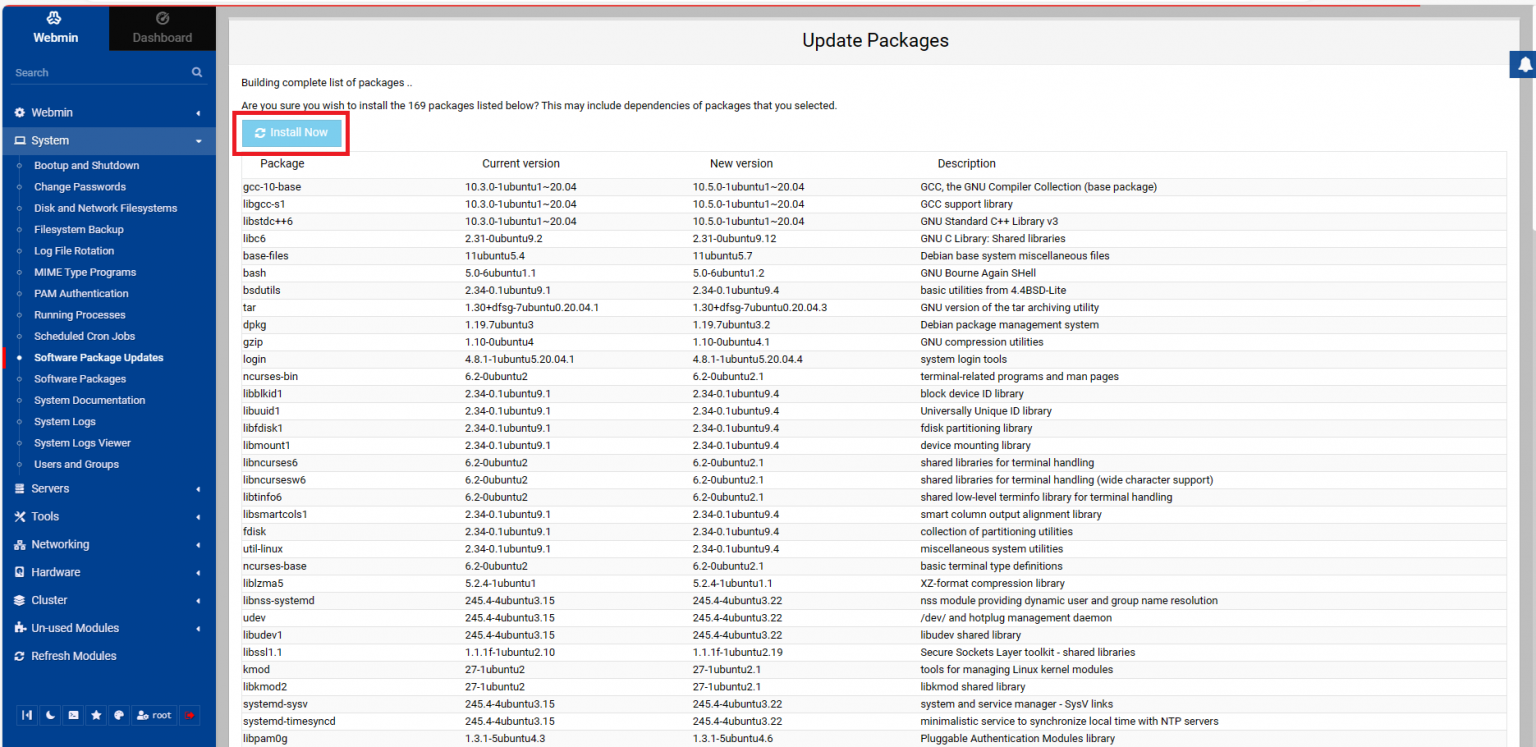This screenshot has width=1536, height=747.
Task: Switch to the Dashboard tab
Action: 162,27
